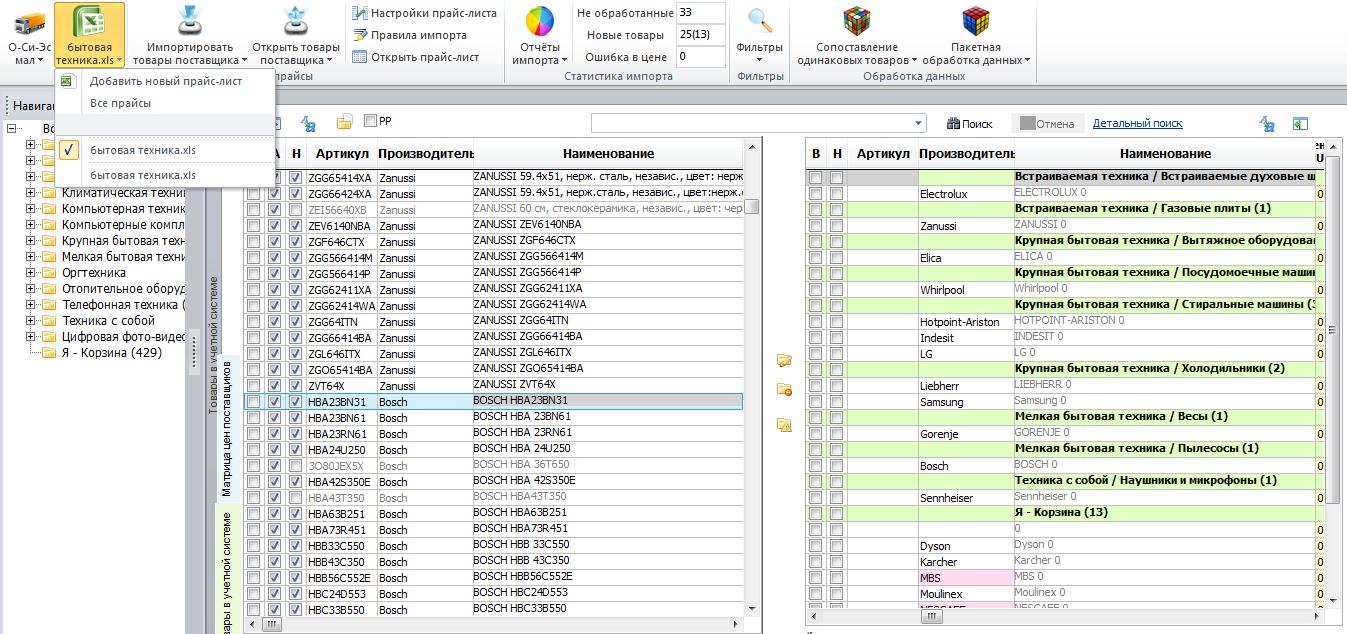Click the upper link icon between the tables

tap(784, 361)
